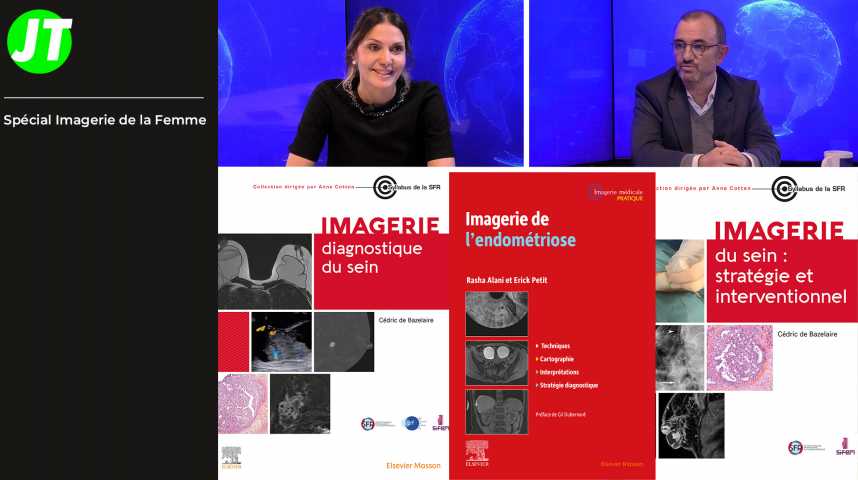Click 'Collection dirigée par Anne Cotten' on left cover
The width and height of the screenshot is (858, 480).
pos(303,187)
